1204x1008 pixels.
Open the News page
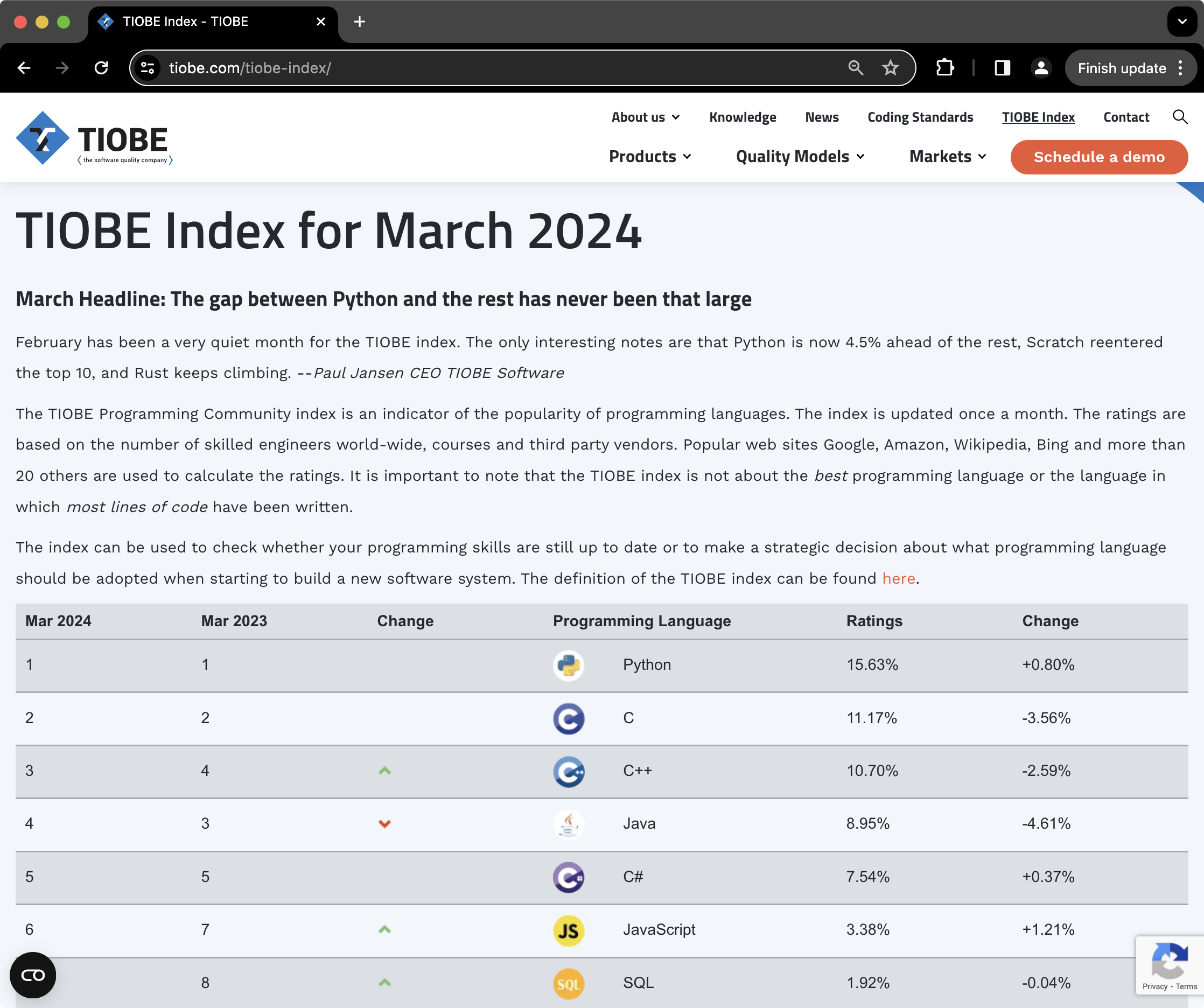click(x=822, y=117)
